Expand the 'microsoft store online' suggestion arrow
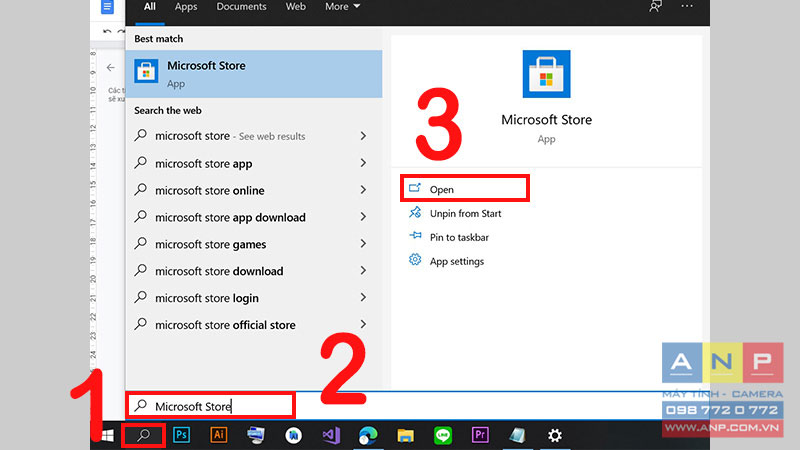Viewport: 800px width, 450px height. 363,190
